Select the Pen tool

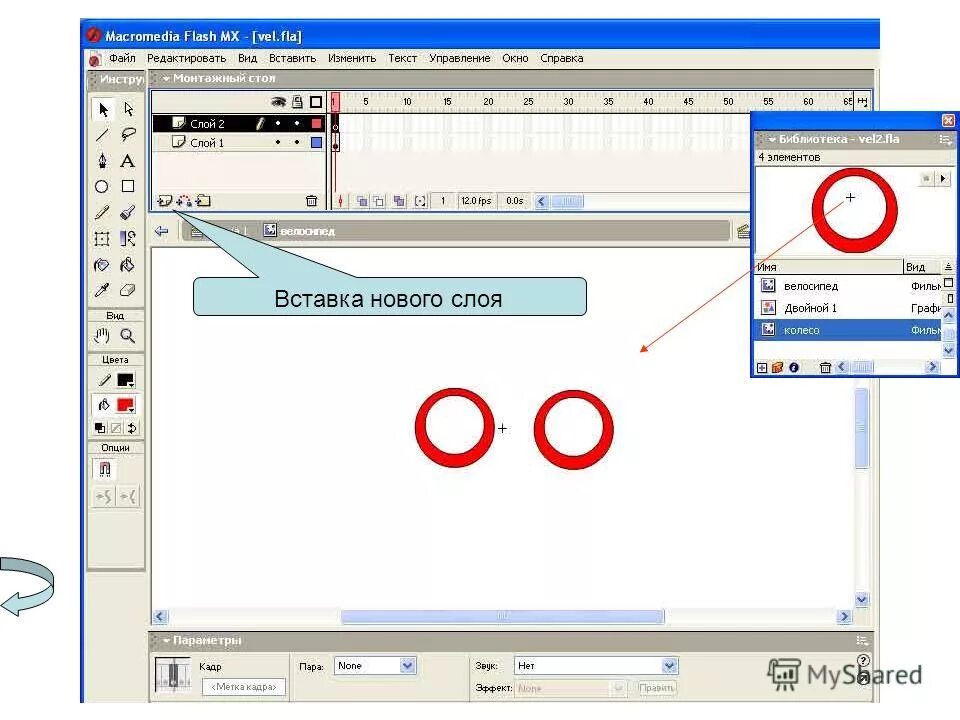[x=102, y=160]
